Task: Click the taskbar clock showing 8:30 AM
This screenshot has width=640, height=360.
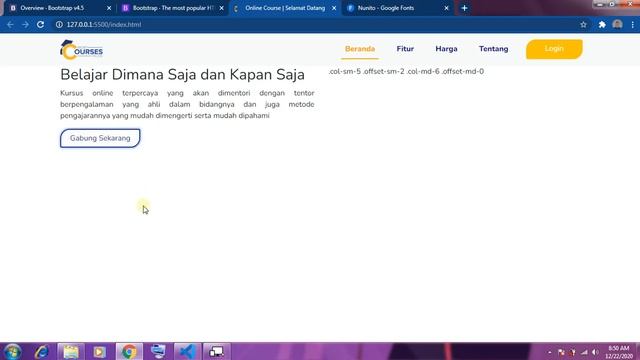Action: coord(619,352)
